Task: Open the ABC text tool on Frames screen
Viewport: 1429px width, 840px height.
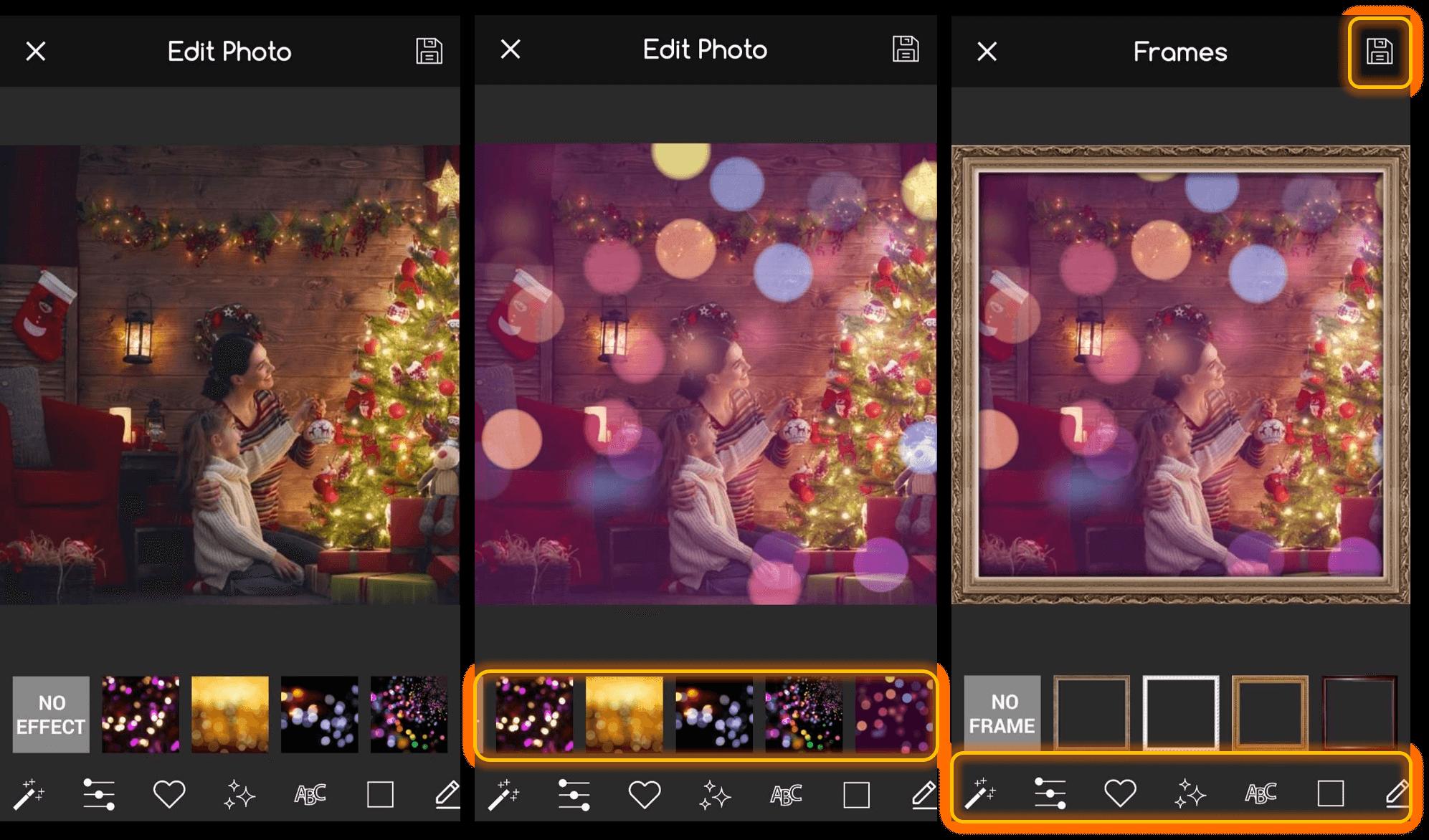Action: click(1260, 793)
